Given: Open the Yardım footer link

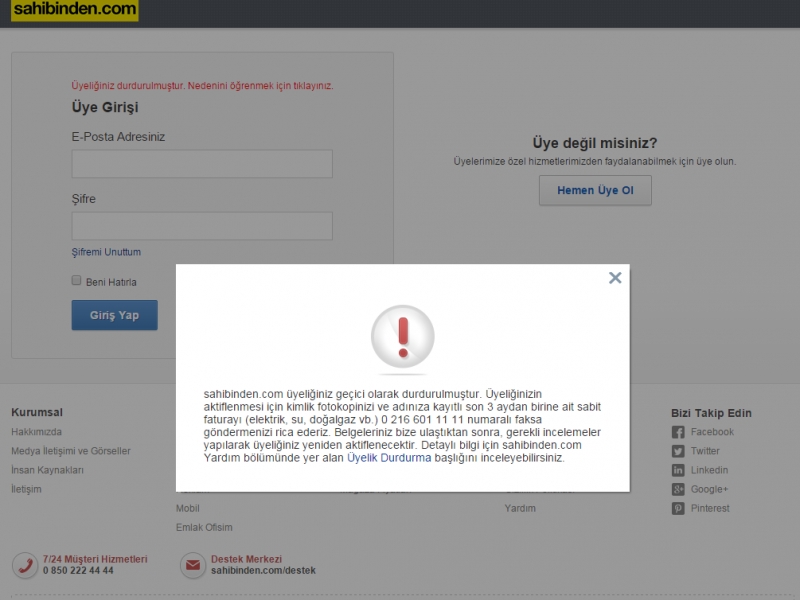Looking at the screenshot, I should click(520, 508).
